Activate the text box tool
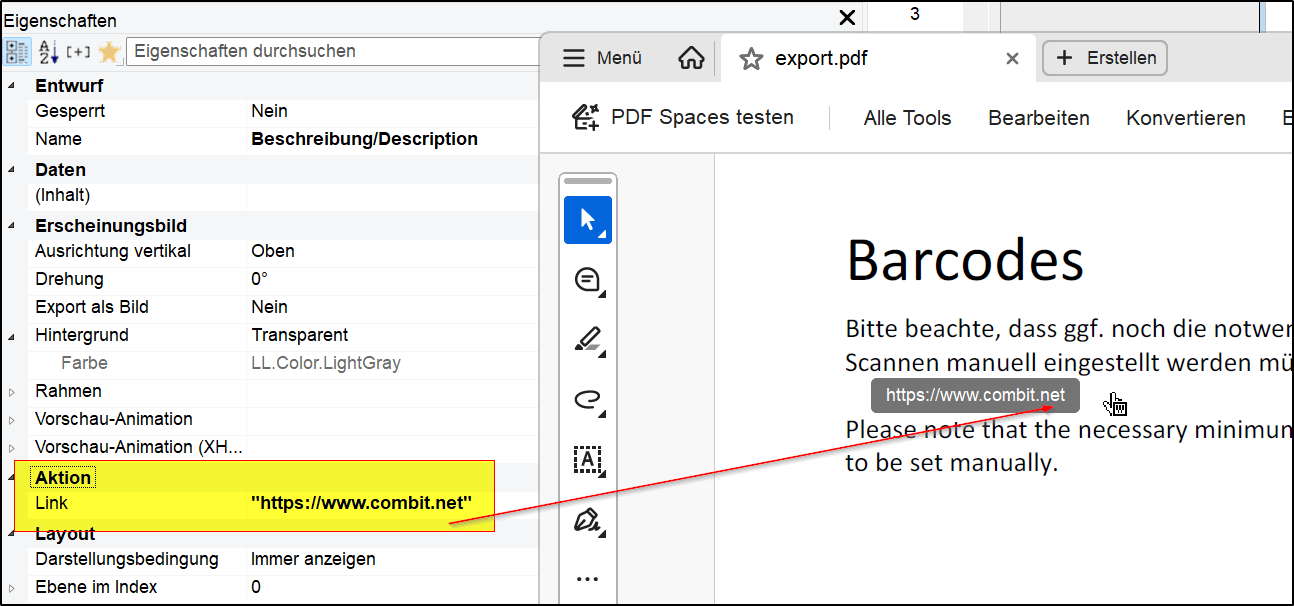 (587, 460)
